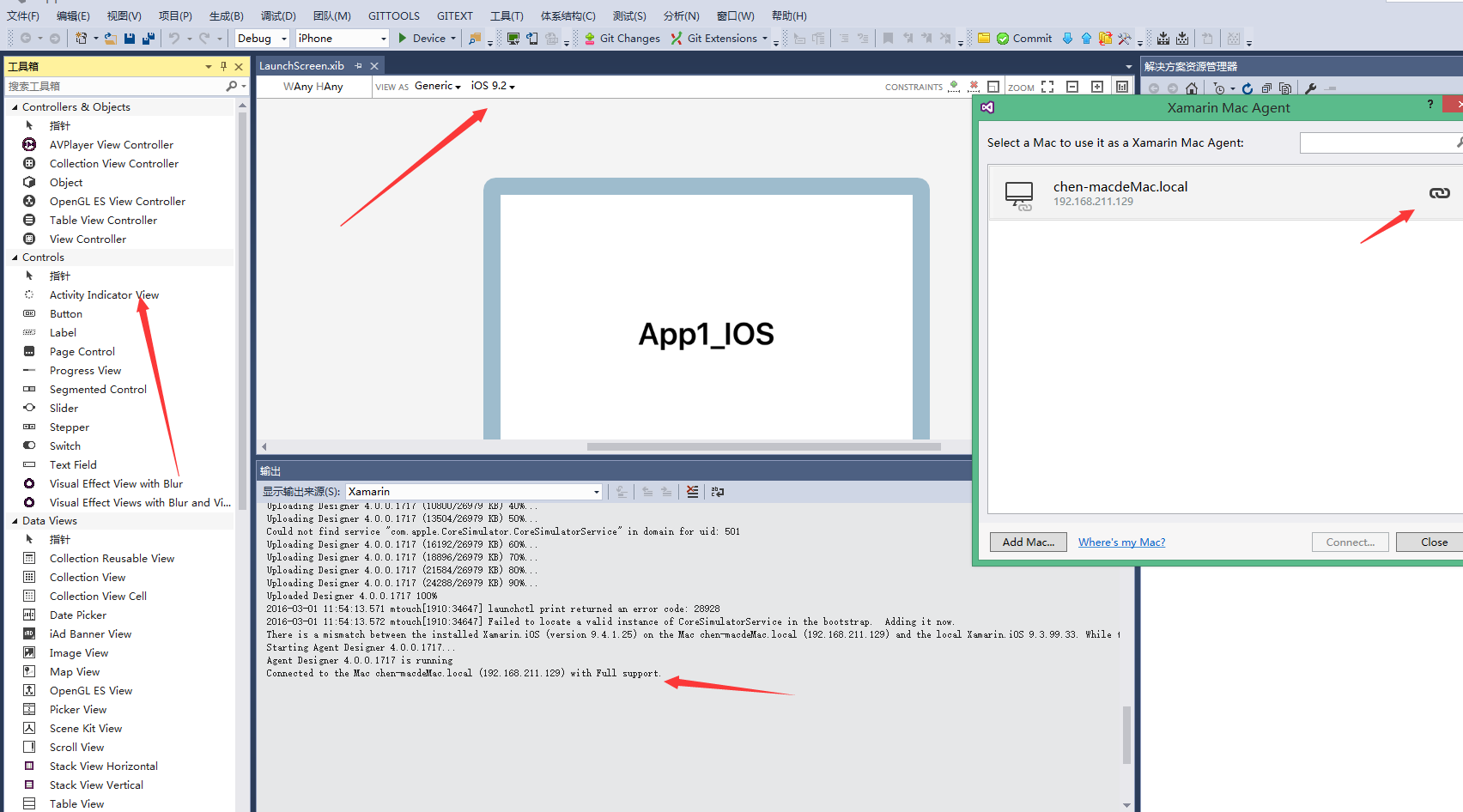Screen dimensions: 1463x812
Task: Click the Save file icon in toolbar
Action: click(129, 39)
